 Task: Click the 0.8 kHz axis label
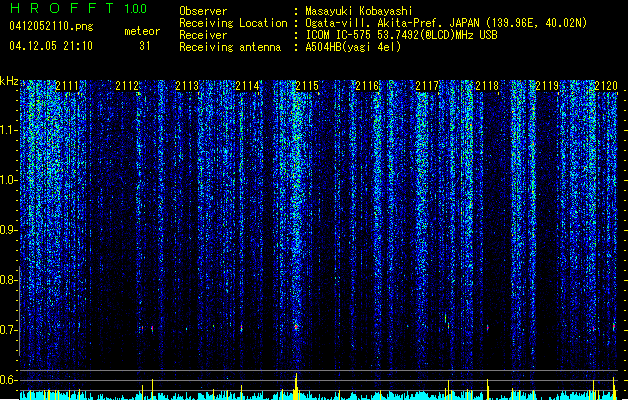pos(8,280)
